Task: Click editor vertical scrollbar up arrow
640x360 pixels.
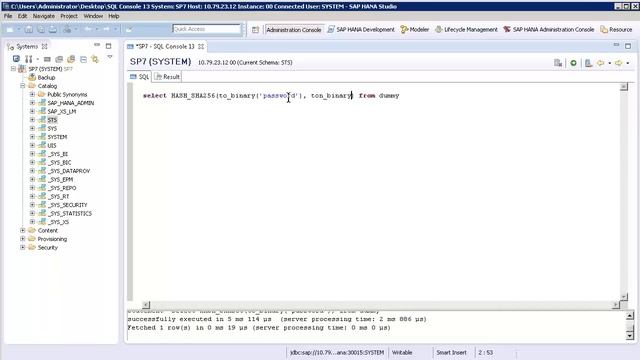Action: coord(624,87)
